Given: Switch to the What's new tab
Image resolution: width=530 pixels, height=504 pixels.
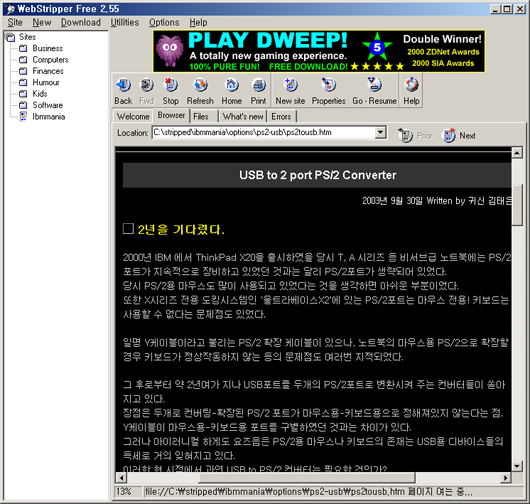Looking at the screenshot, I should click(243, 117).
